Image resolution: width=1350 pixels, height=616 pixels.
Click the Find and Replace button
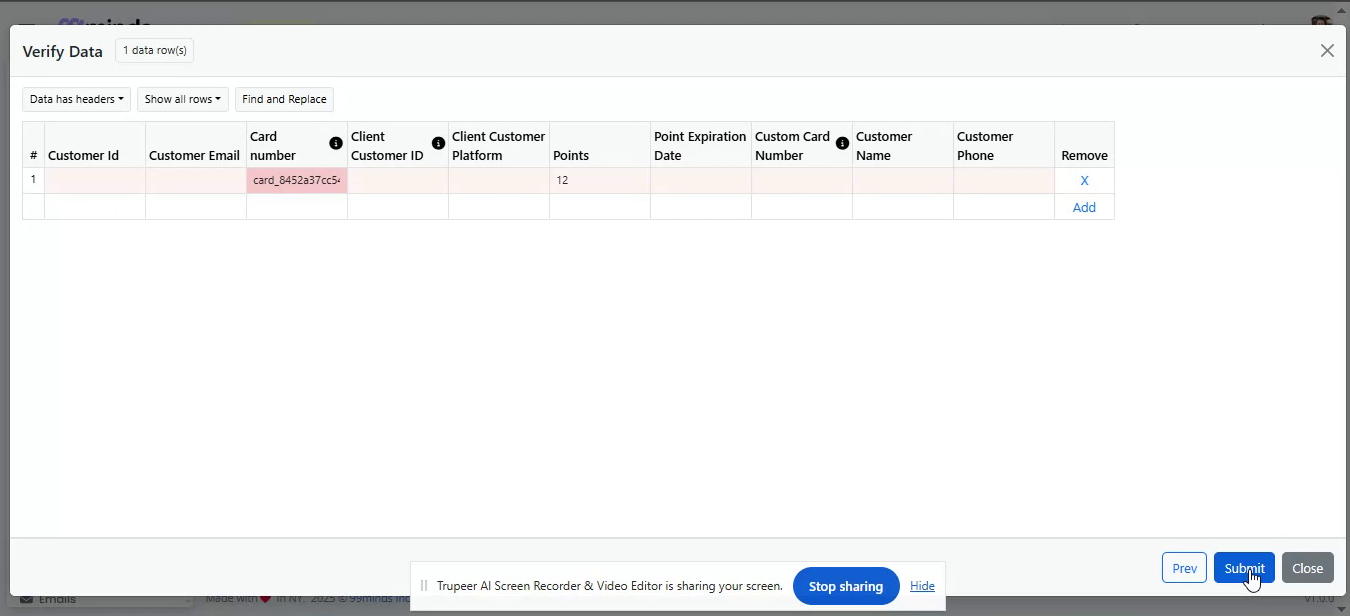click(284, 99)
